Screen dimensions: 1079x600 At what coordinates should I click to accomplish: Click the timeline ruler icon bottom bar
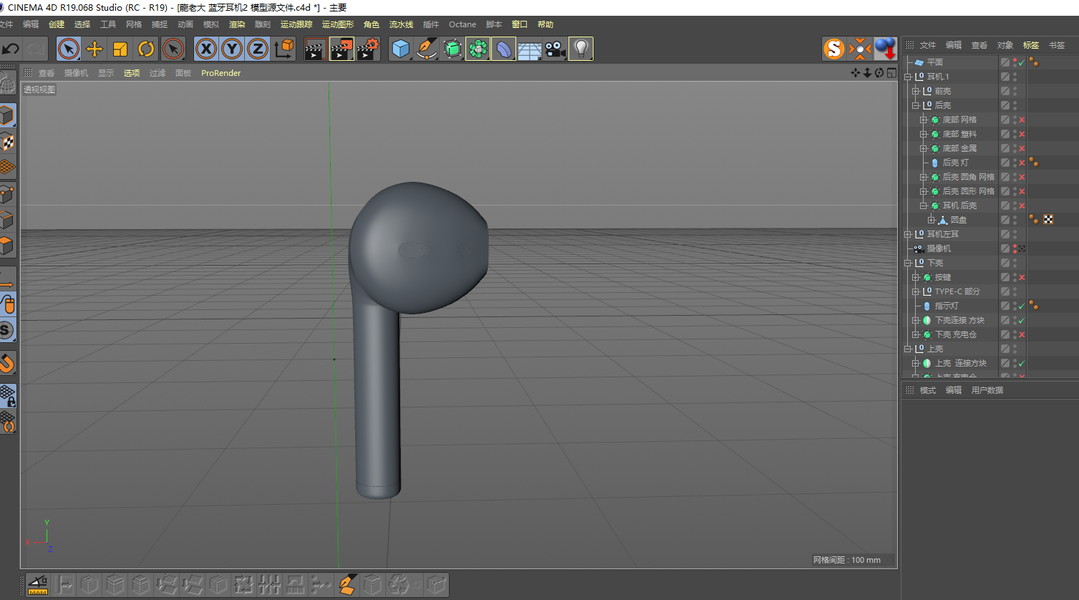[38, 585]
